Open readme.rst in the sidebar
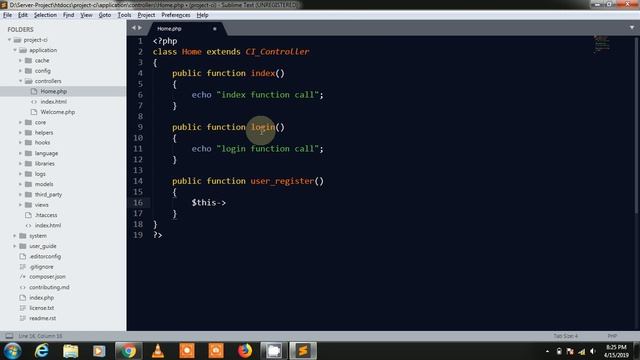 (42, 318)
